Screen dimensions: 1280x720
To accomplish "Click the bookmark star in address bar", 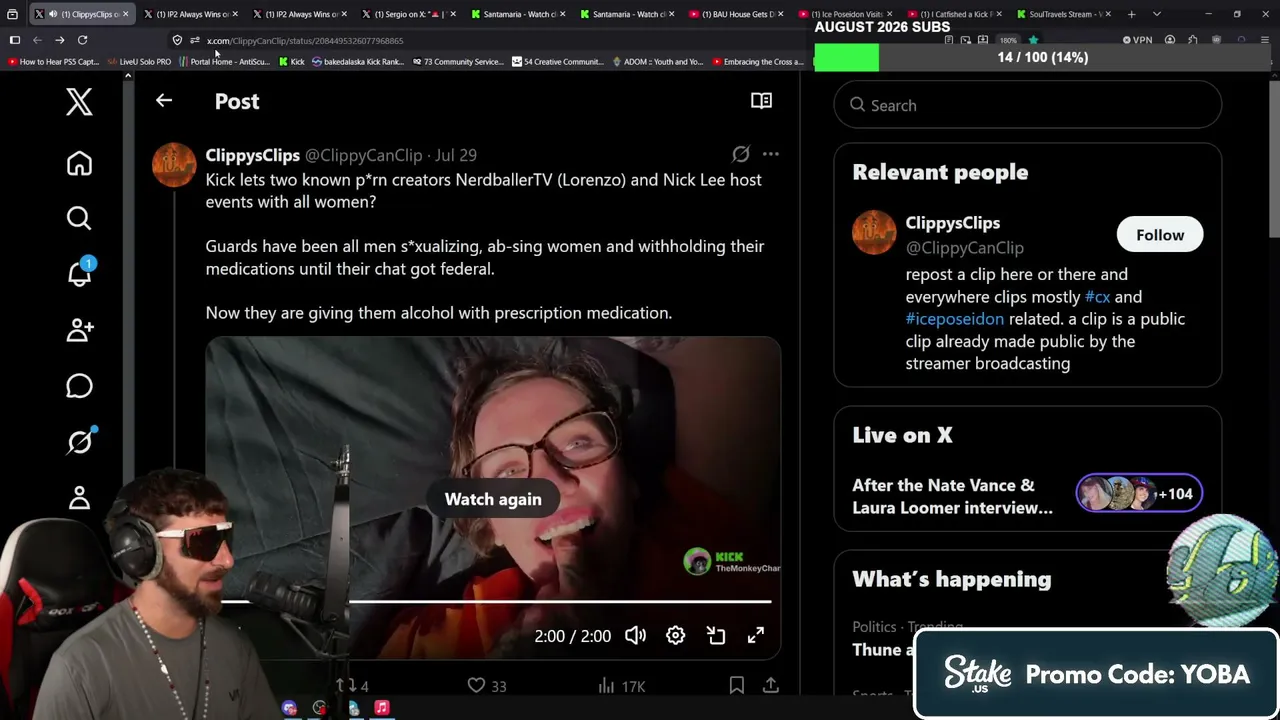I will 1033,40.
